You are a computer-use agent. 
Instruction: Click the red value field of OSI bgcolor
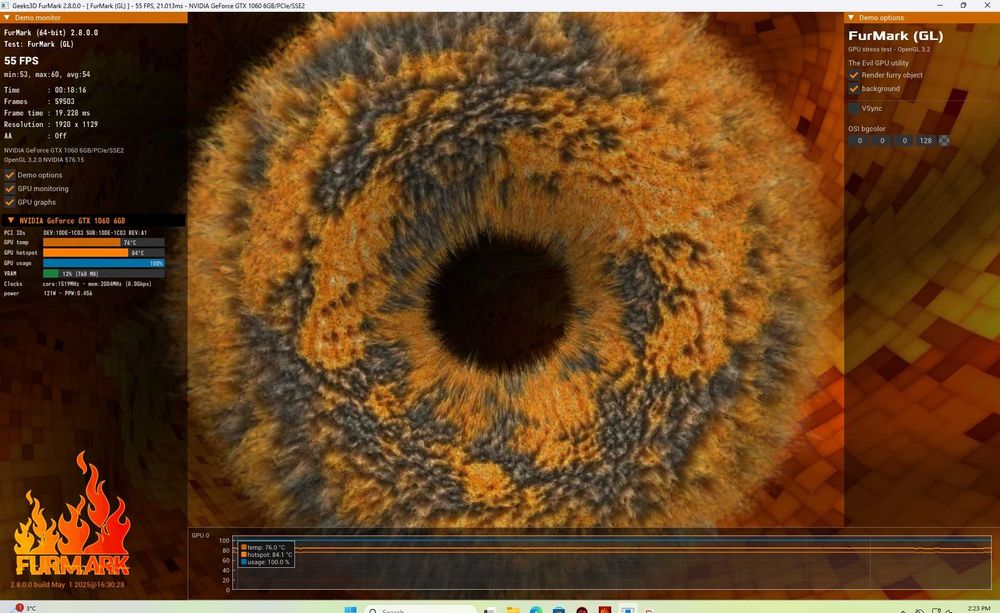pyautogui.click(x=859, y=140)
